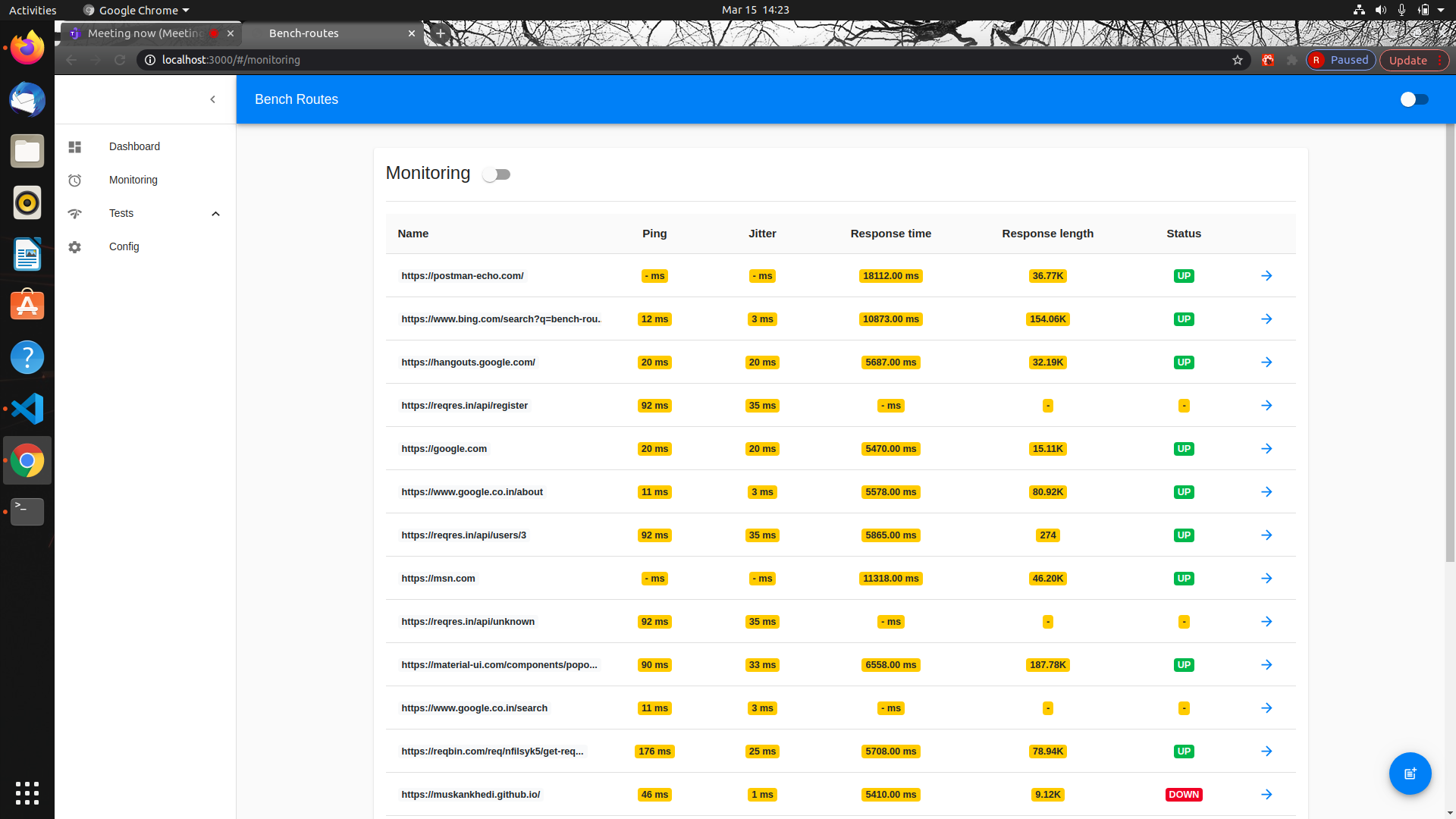Open details arrow for postman-echo.com row

coord(1266,276)
